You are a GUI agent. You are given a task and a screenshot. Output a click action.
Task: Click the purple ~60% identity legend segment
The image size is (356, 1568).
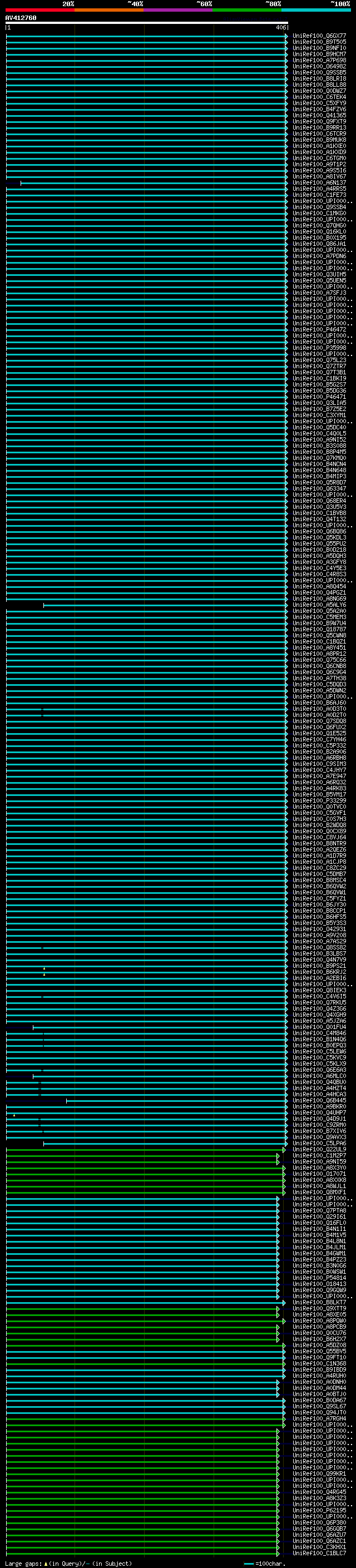[x=179, y=10]
